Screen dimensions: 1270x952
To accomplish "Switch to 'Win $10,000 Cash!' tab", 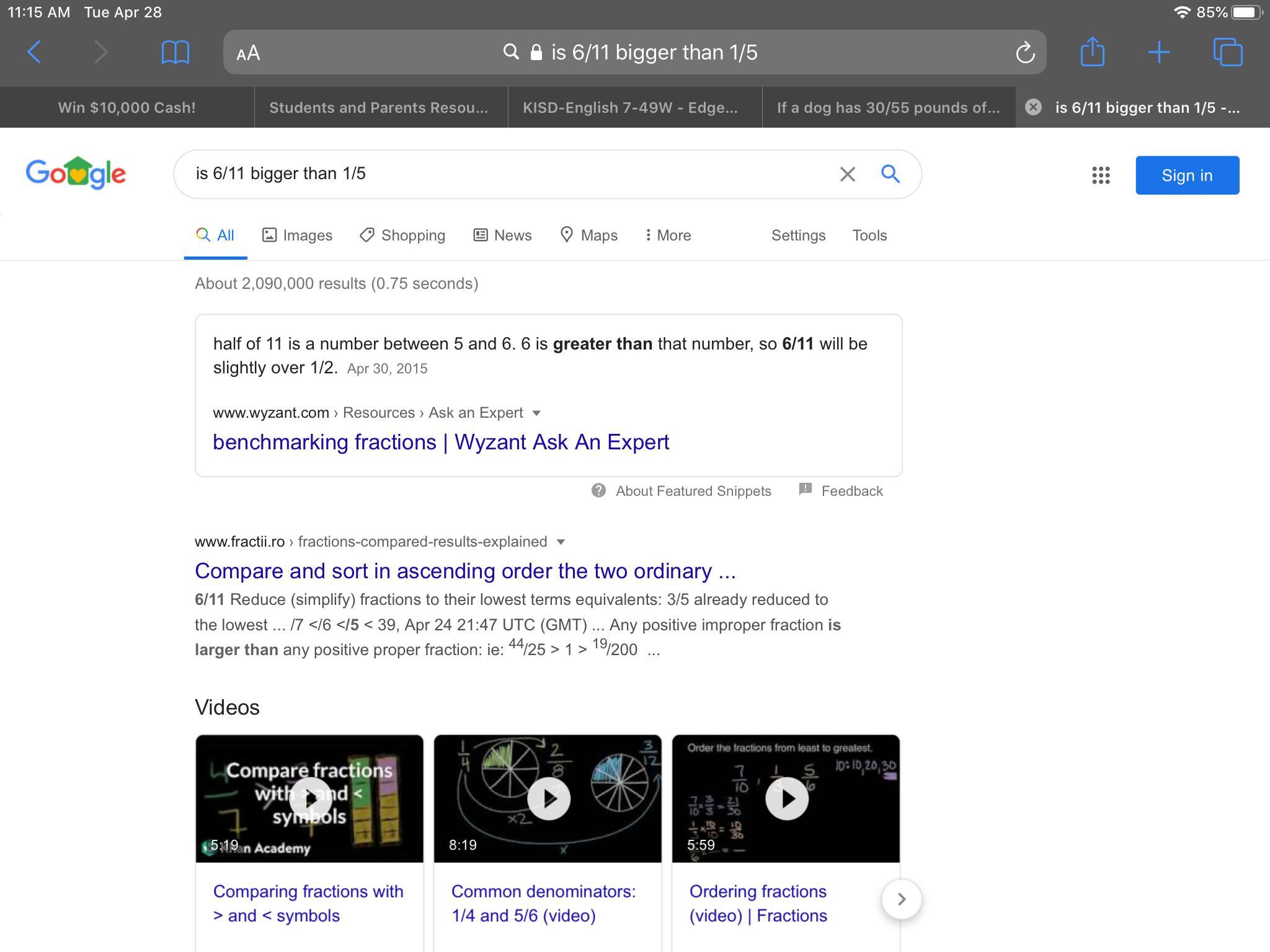I will (x=127, y=108).
